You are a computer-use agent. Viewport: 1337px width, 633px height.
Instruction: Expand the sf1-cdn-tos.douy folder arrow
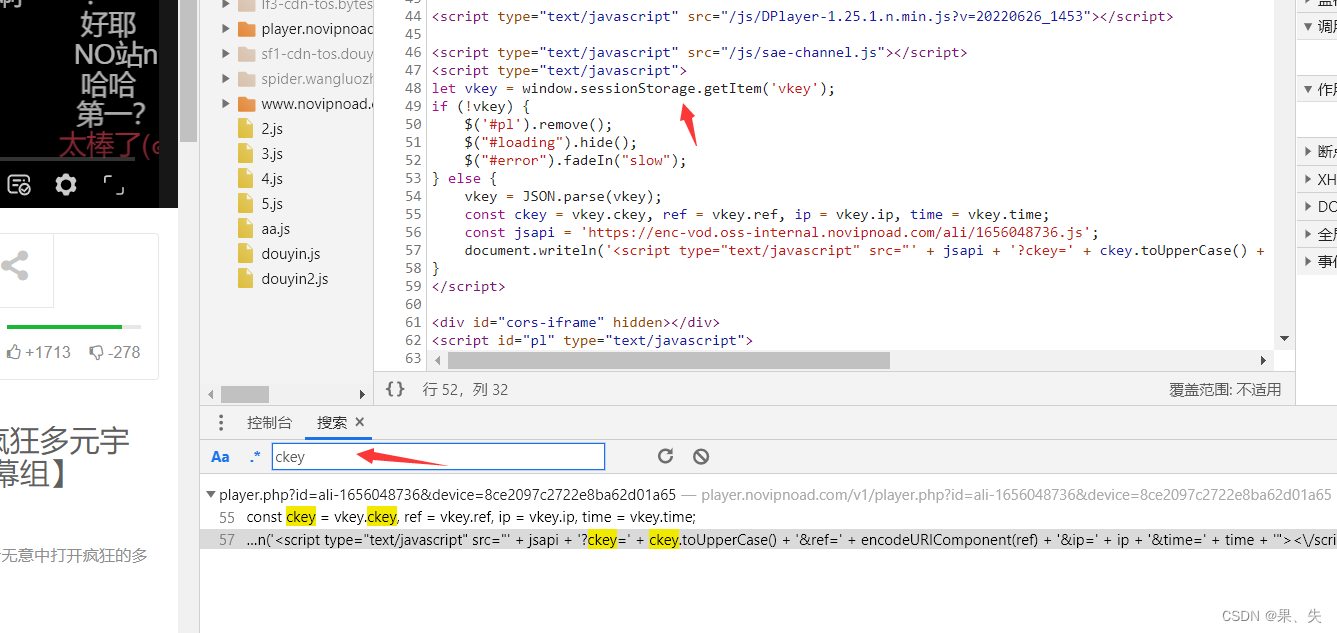227,54
